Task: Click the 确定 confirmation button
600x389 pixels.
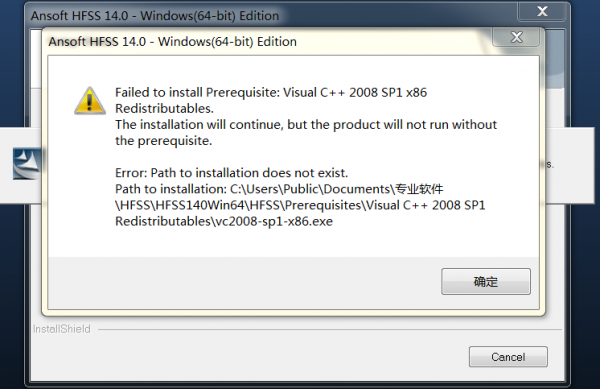Action: (x=486, y=282)
